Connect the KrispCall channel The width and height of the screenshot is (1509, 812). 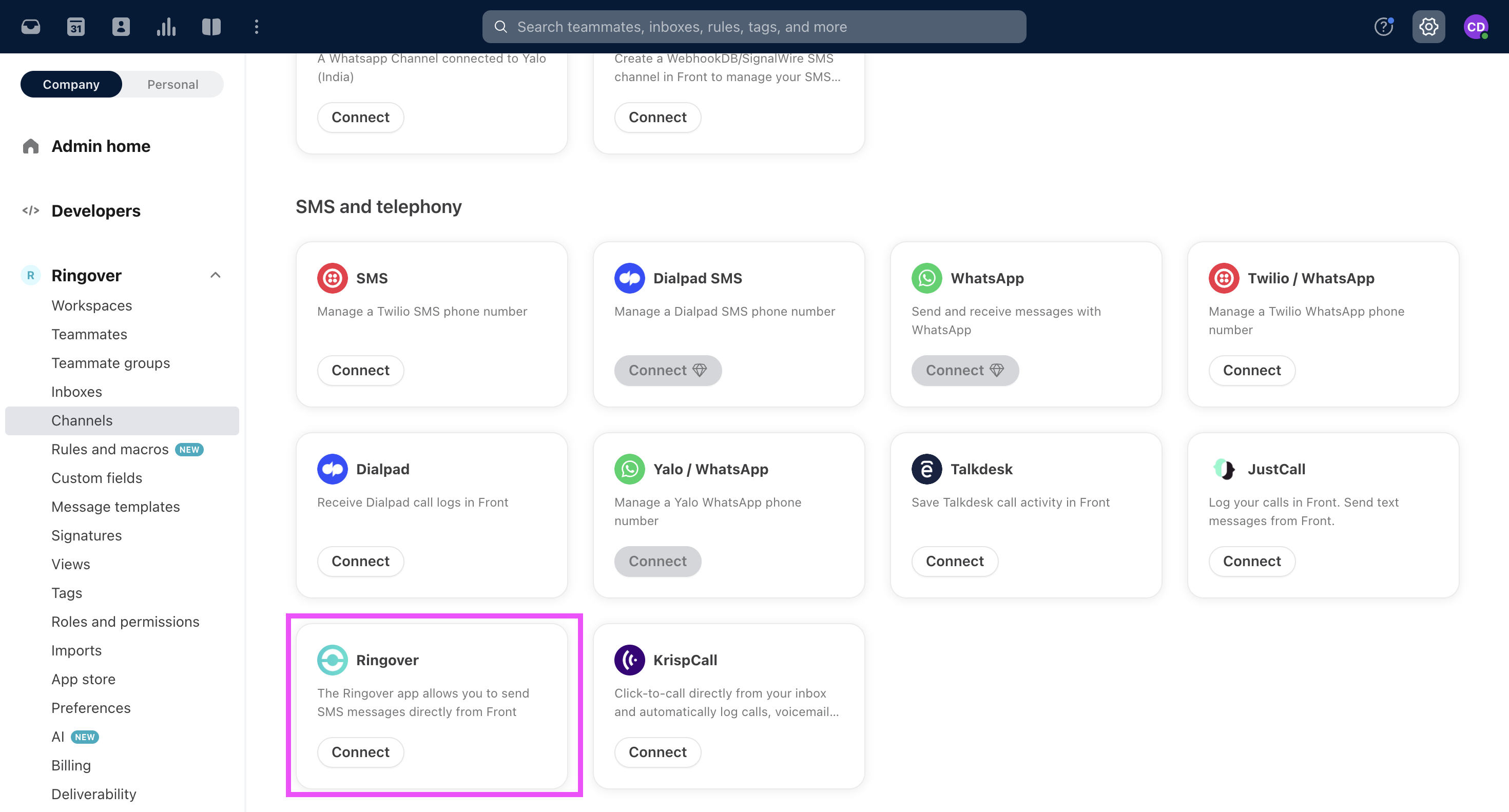coord(657,752)
